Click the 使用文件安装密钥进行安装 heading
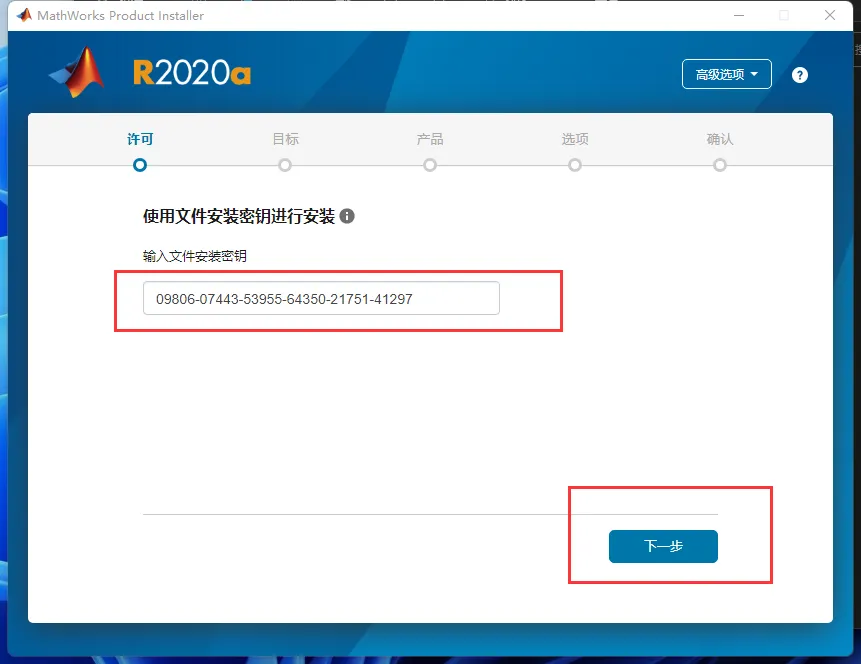 coord(239,216)
